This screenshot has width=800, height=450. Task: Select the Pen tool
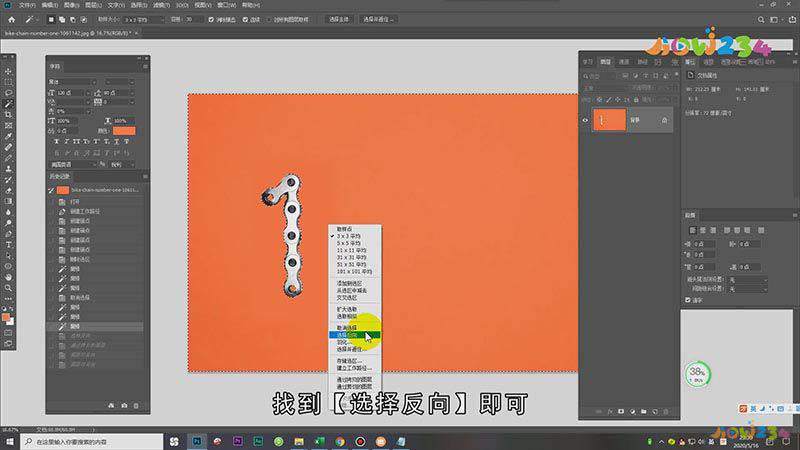(8, 234)
